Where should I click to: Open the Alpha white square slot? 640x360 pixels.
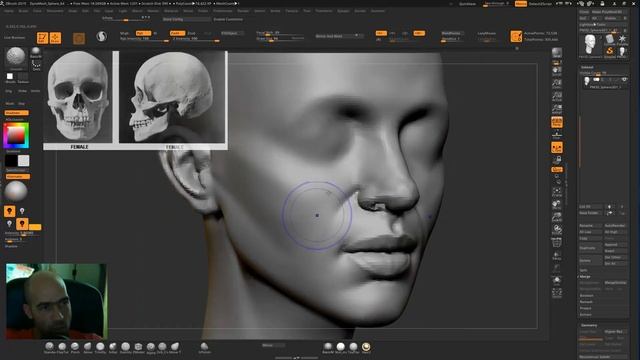click(x=10, y=77)
